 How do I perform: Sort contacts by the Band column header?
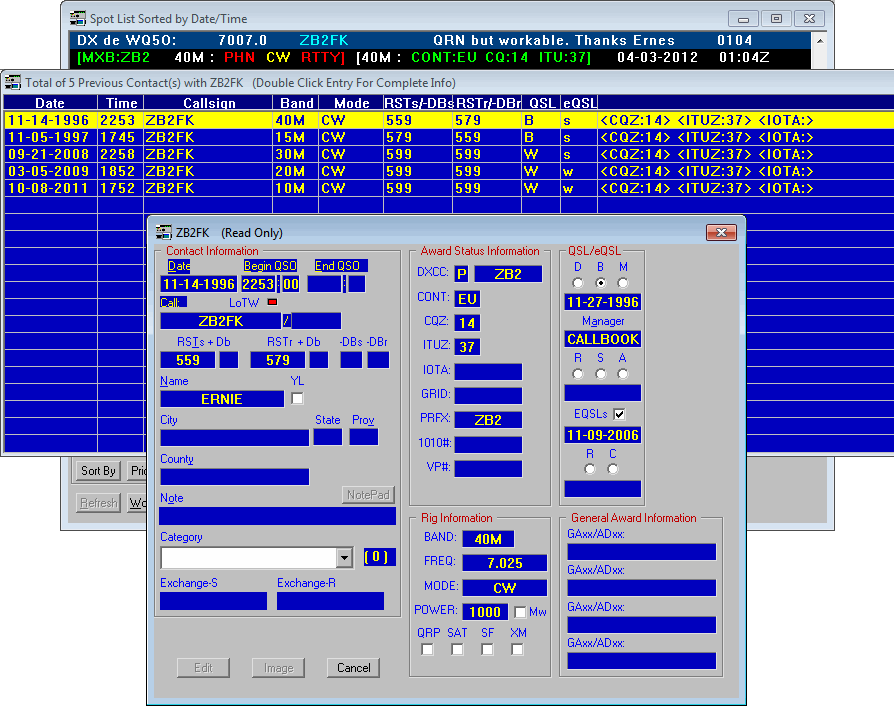coord(295,103)
